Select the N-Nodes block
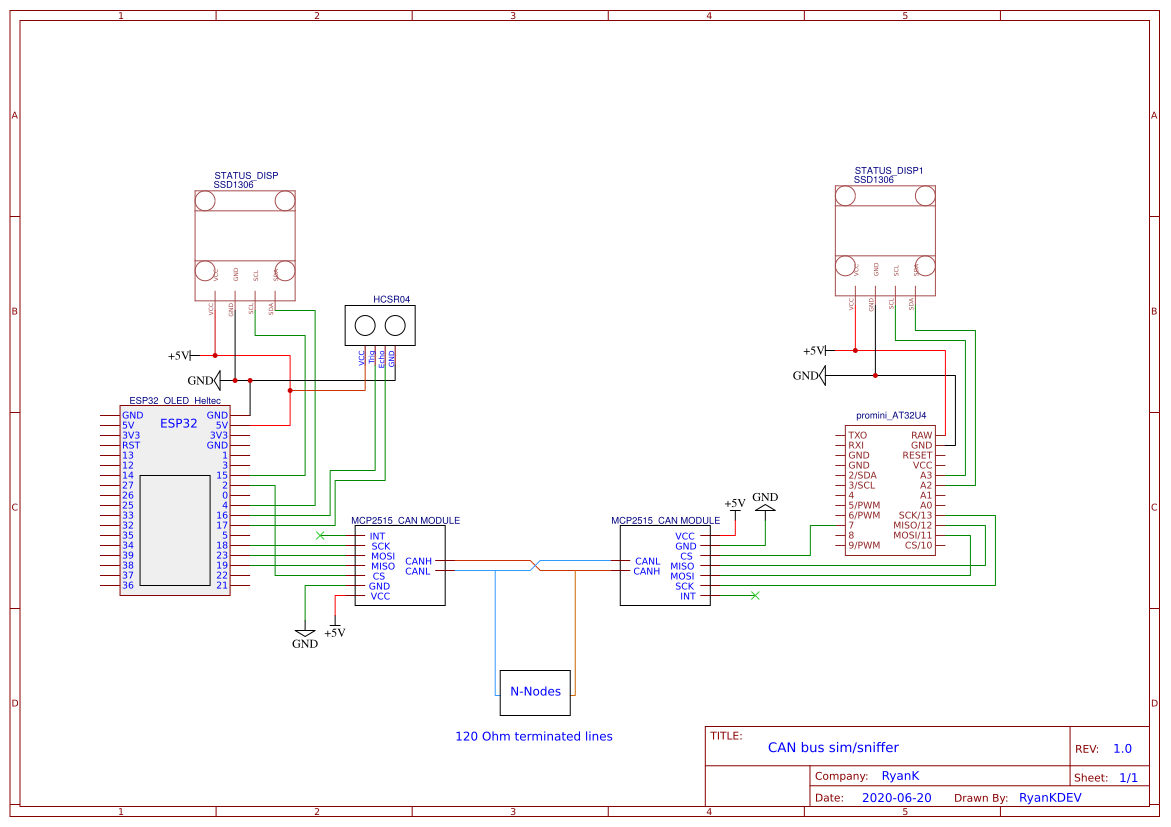This screenshot has width=1171, height=827. pos(535,693)
